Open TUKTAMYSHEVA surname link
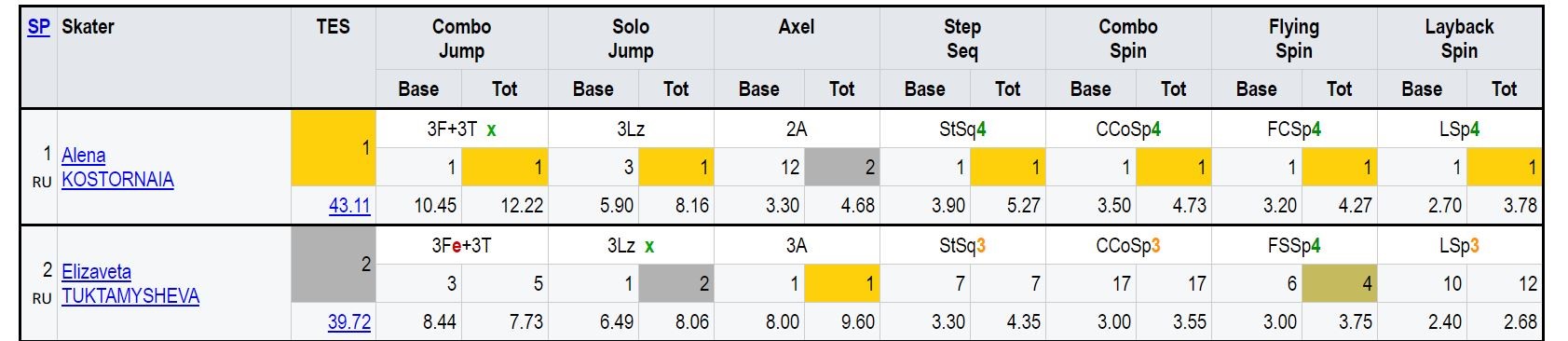The height and width of the screenshot is (341, 1568). (130, 296)
